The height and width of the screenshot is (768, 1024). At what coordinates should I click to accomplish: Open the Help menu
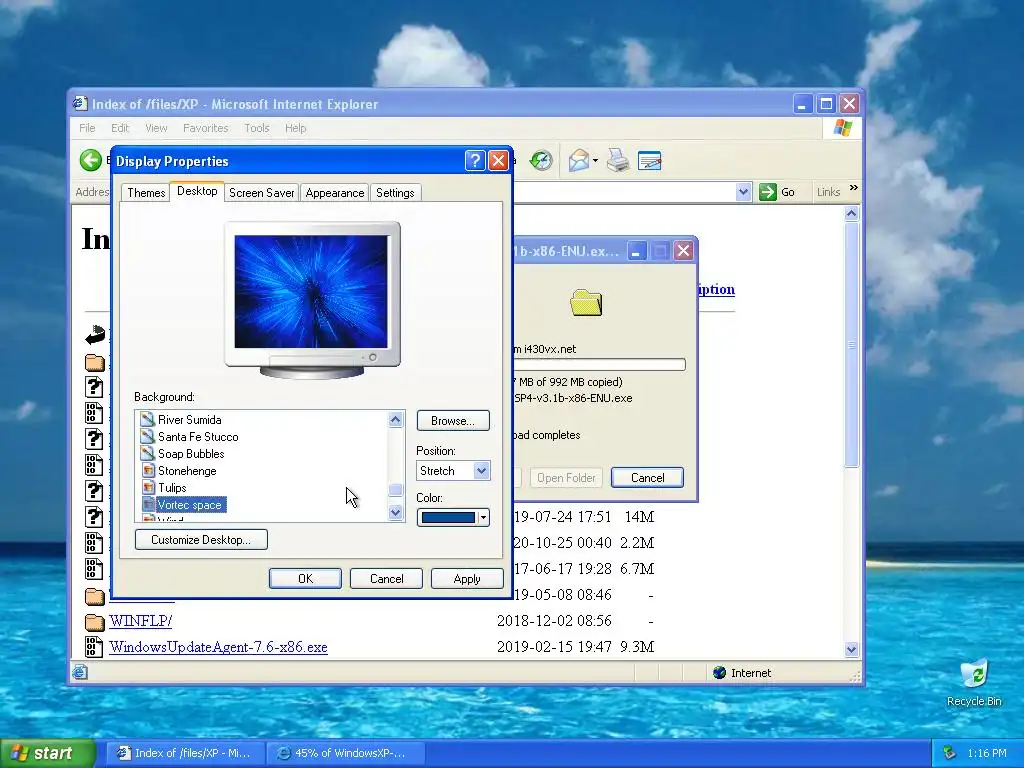(295, 128)
